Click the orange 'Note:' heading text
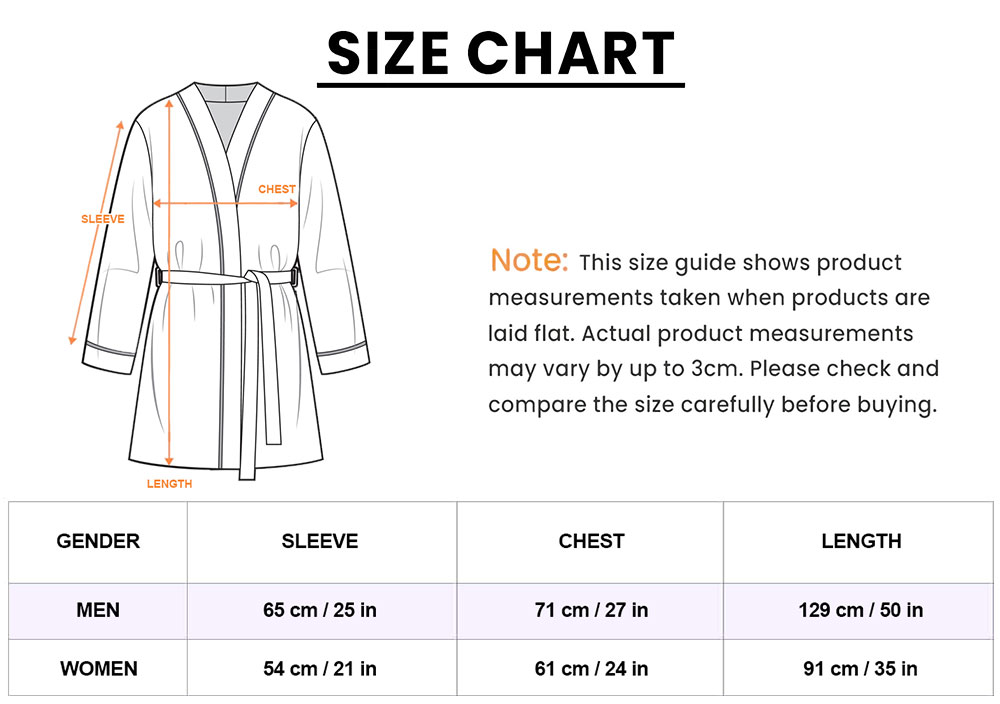Image resolution: width=1000 pixels, height=704 pixels. pos(529,261)
